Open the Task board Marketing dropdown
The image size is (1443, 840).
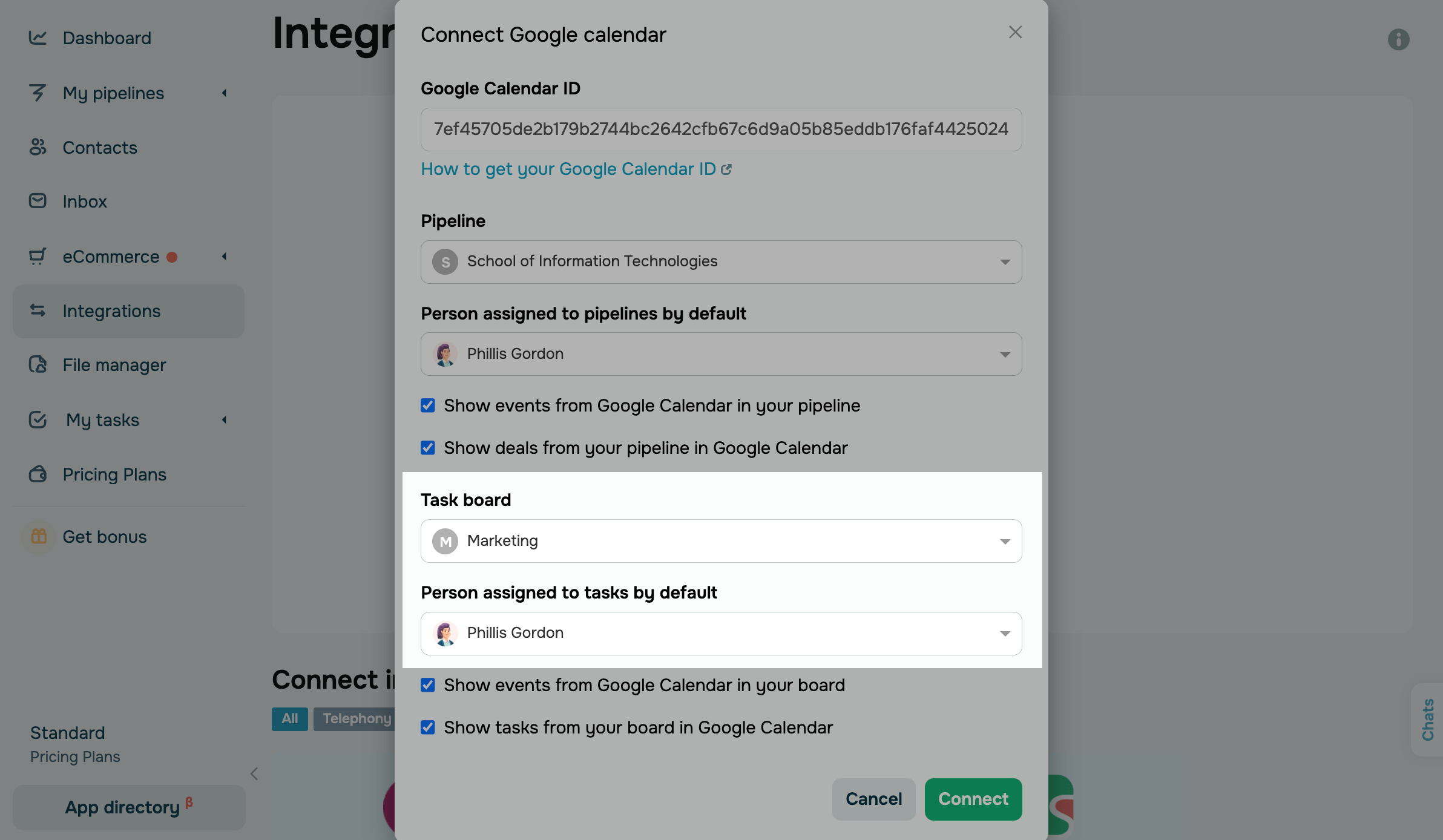point(721,541)
